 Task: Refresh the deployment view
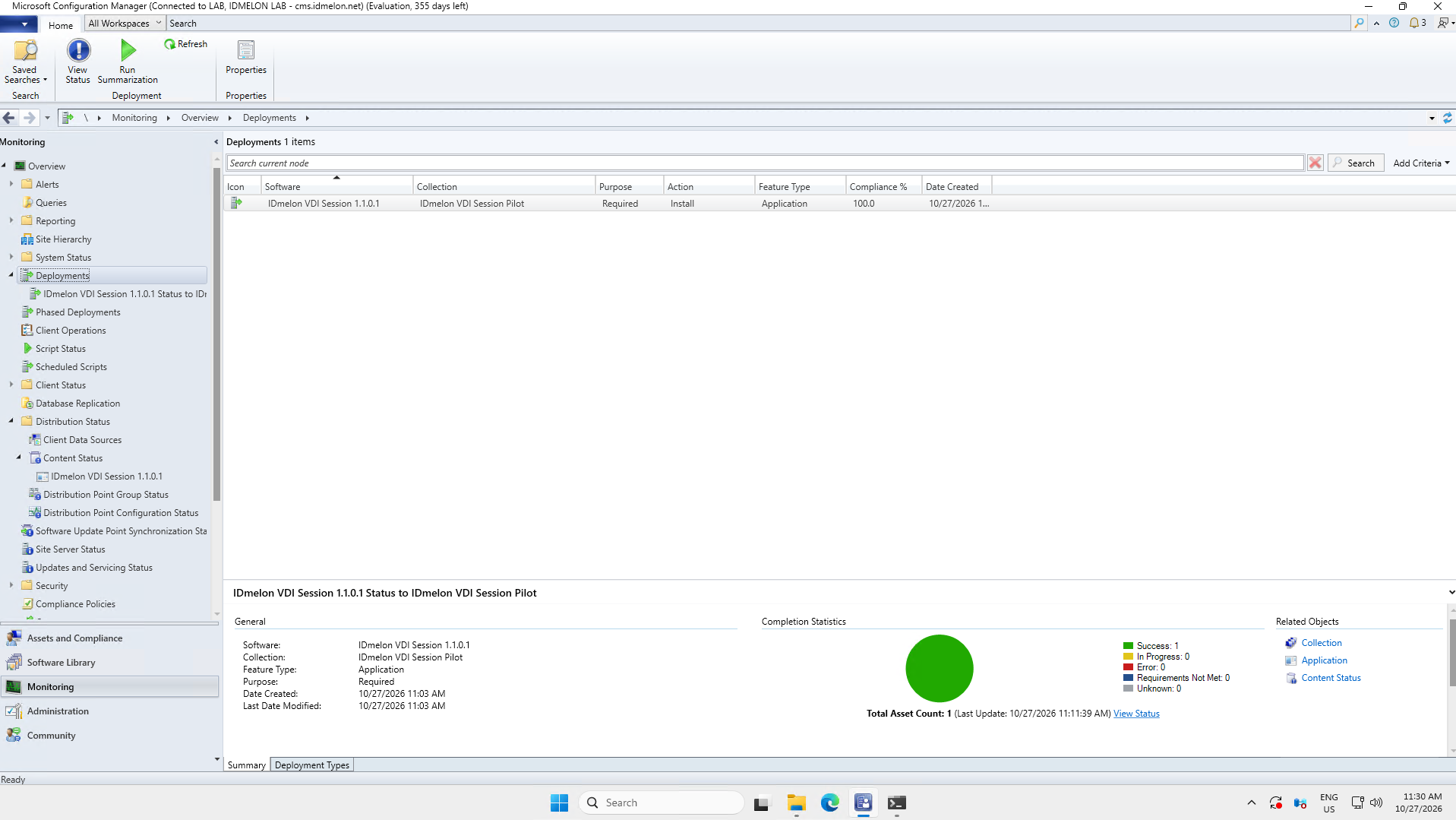(186, 44)
